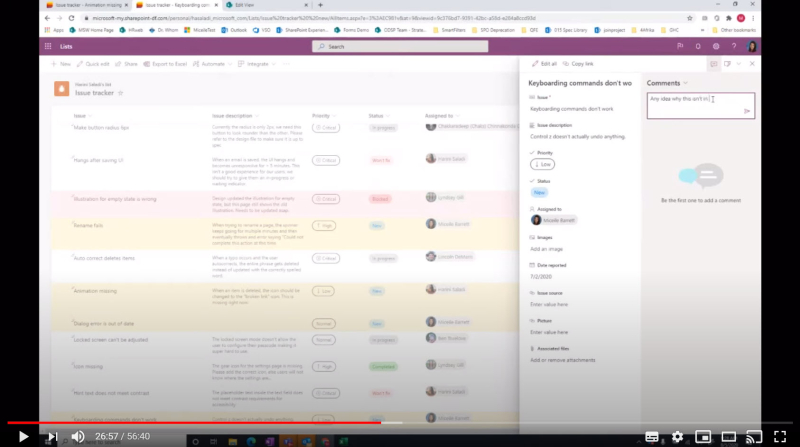Mute the video volume
800x447 pixels.
[78, 436]
